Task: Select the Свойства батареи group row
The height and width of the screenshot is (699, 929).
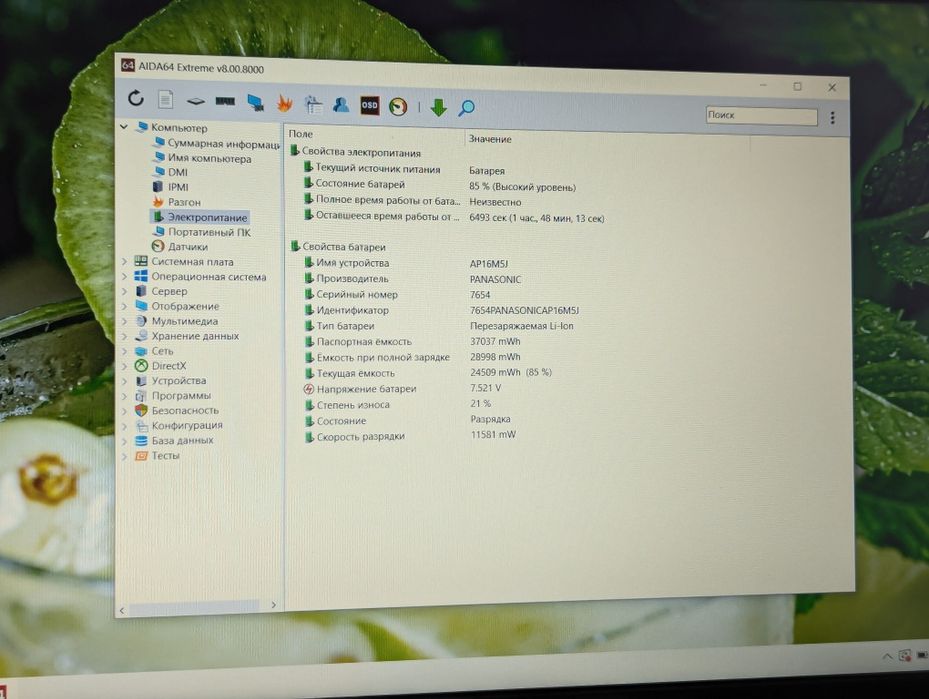Action: coord(338,246)
